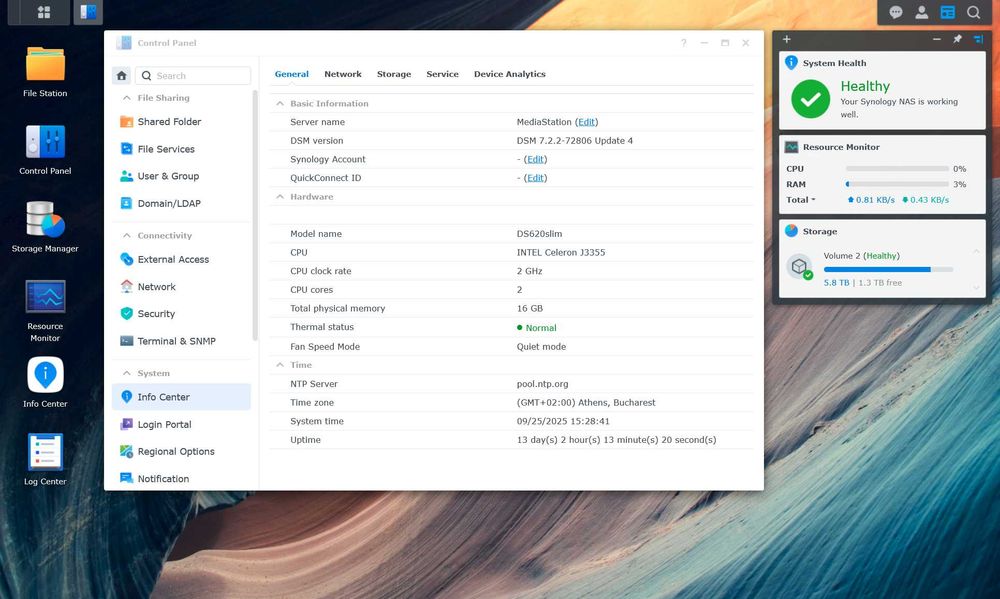
Task: Show previous volume in Storage widget
Action: click(976, 252)
